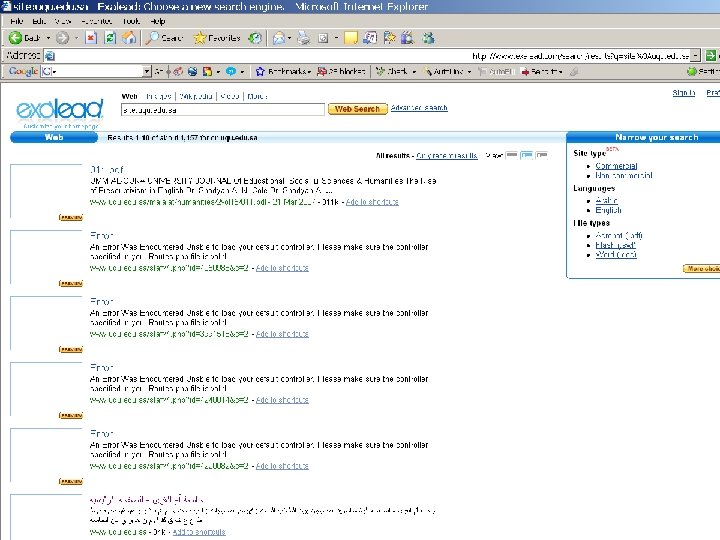Open the View menu
Image resolution: width=720 pixels, height=540 pixels.
click(x=62, y=21)
